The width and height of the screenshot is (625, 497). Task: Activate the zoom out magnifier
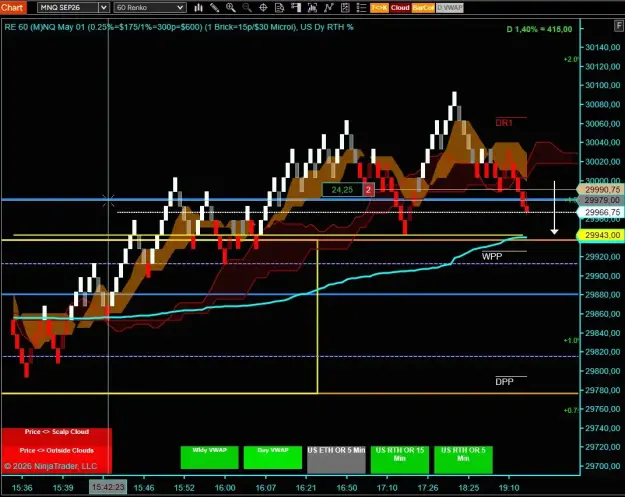247,8
